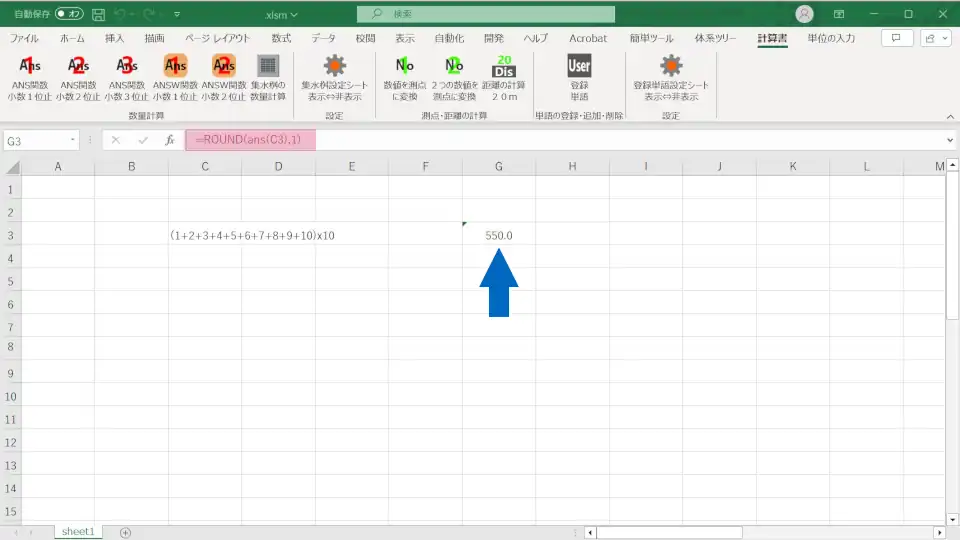The width and height of the screenshot is (960, 540).
Task: Select the ANSW関数 小数2位止 icon
Action: click(223, 67)
